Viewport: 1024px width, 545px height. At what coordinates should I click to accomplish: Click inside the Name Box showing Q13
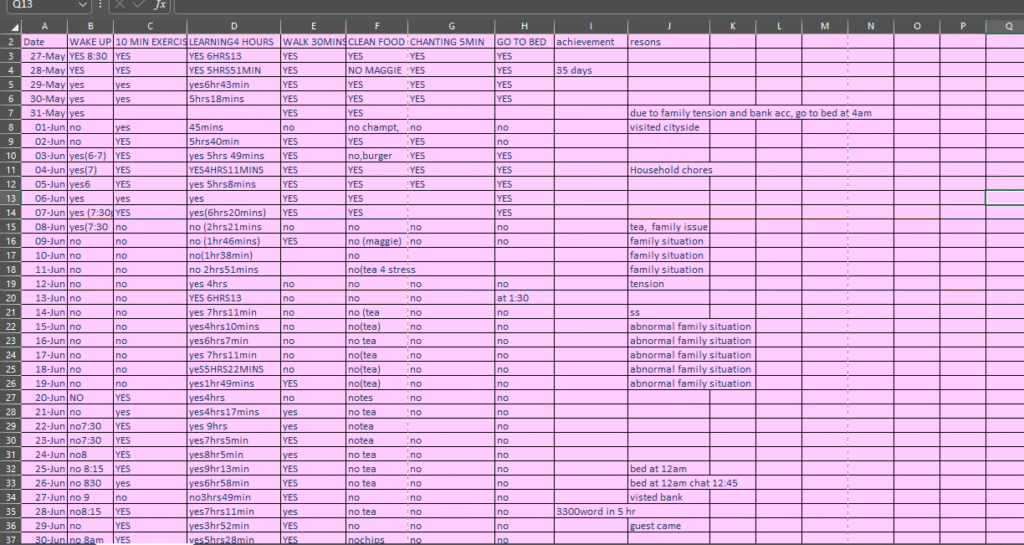(x=40, y=5)
